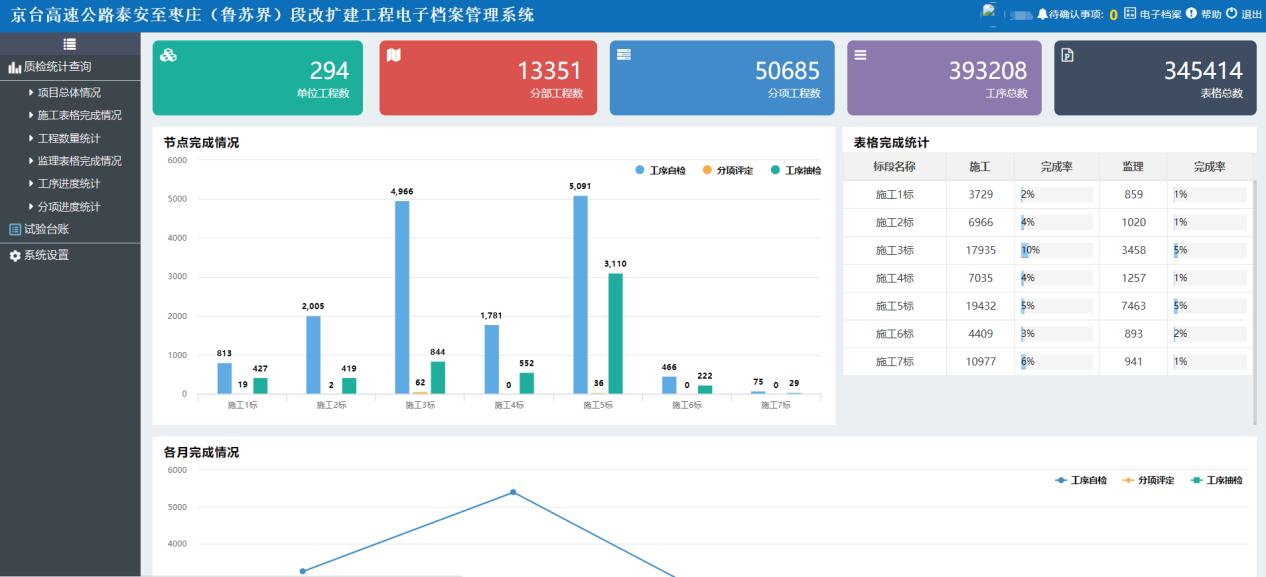Click value 1257 in 施工4标 row
The width and height of the screenshot is (1266, 577).
[x=1133, y=278]
